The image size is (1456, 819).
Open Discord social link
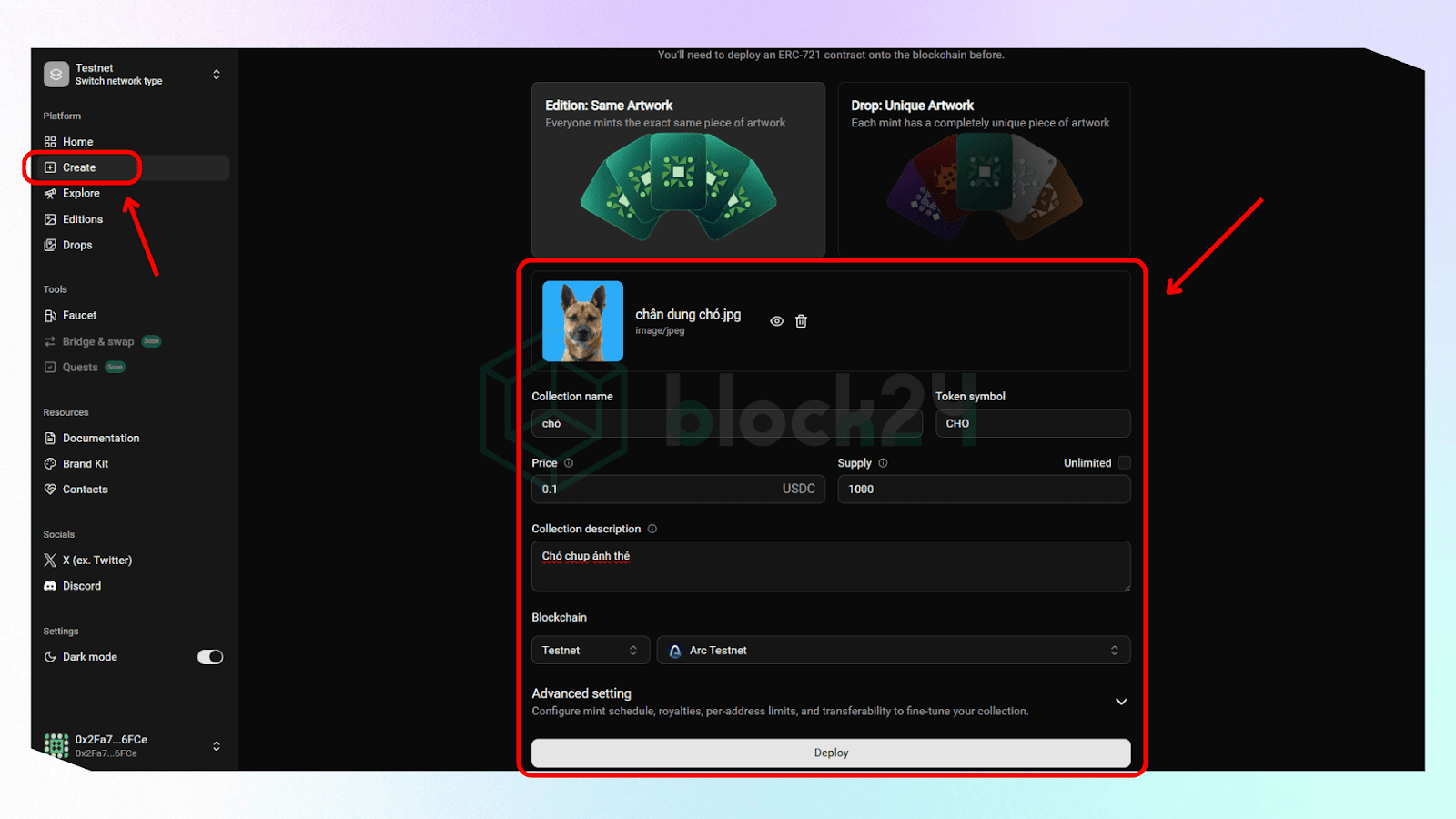click(x=81, y=586)
